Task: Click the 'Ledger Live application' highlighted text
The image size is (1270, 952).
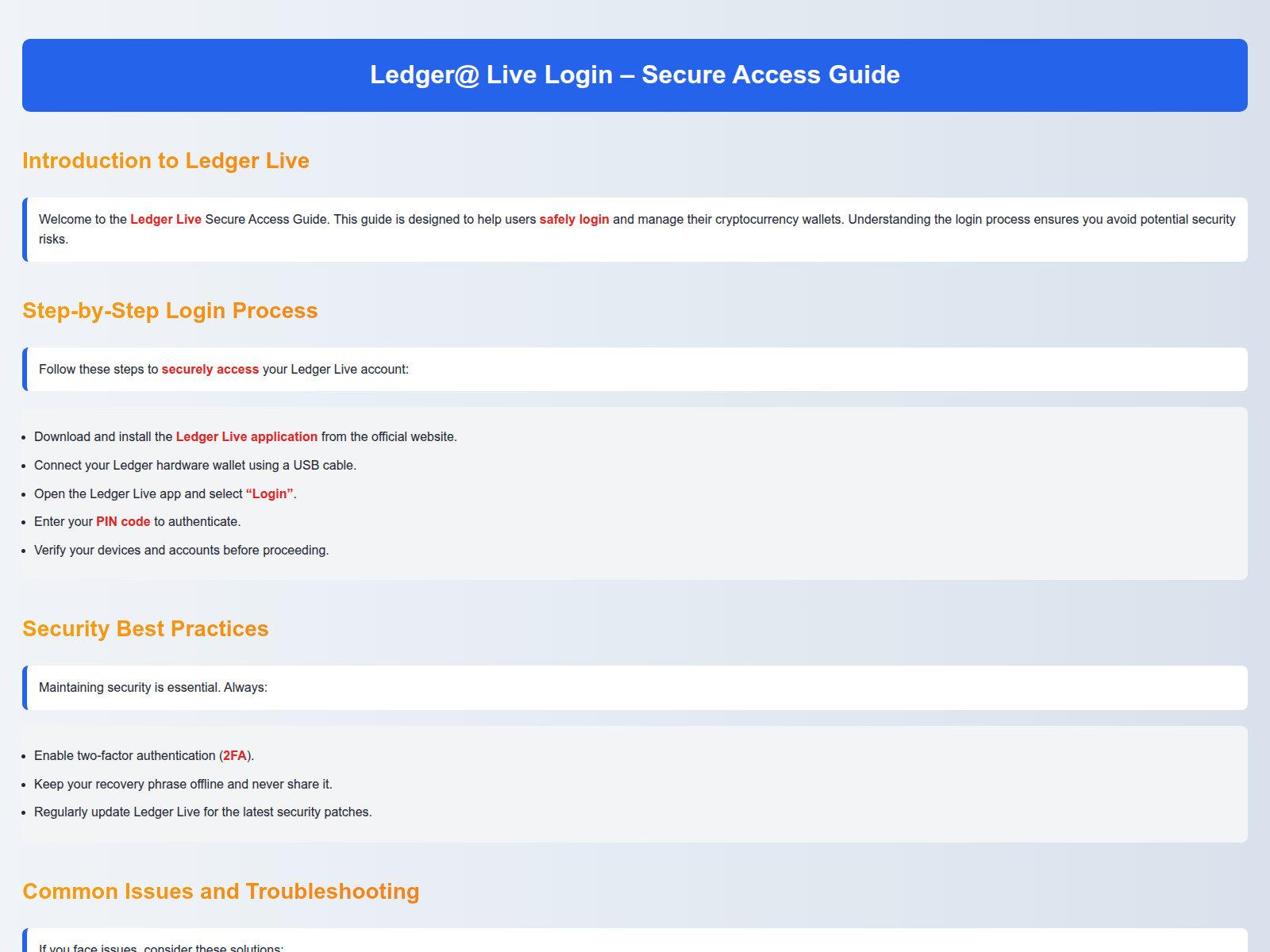Action: [247, 437]
